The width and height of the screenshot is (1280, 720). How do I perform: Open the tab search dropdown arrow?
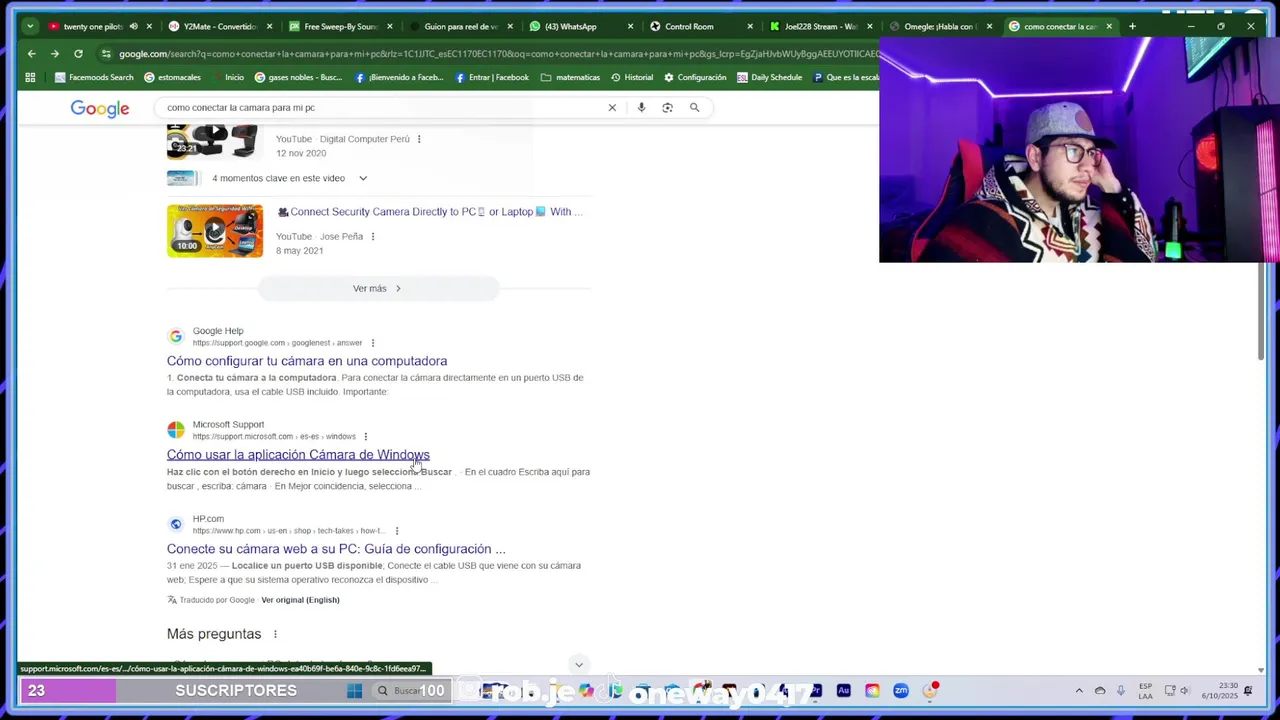(30, 26)
